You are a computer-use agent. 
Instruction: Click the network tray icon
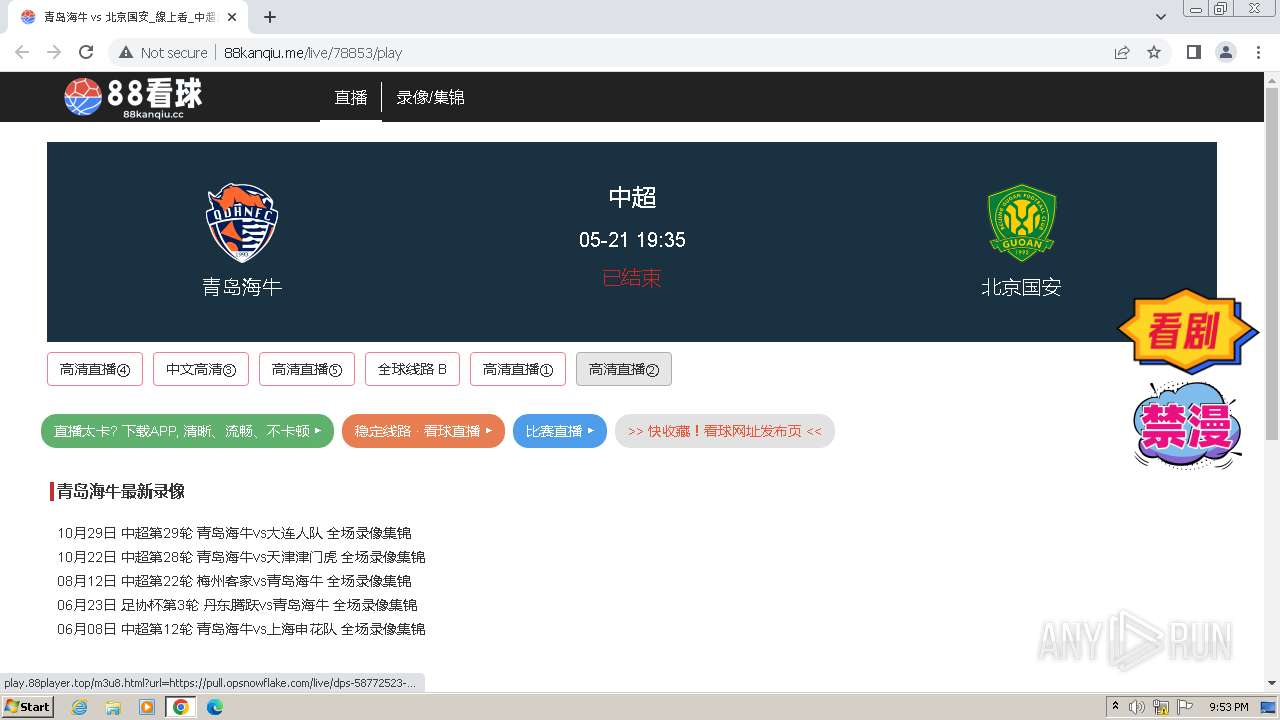1161,707
